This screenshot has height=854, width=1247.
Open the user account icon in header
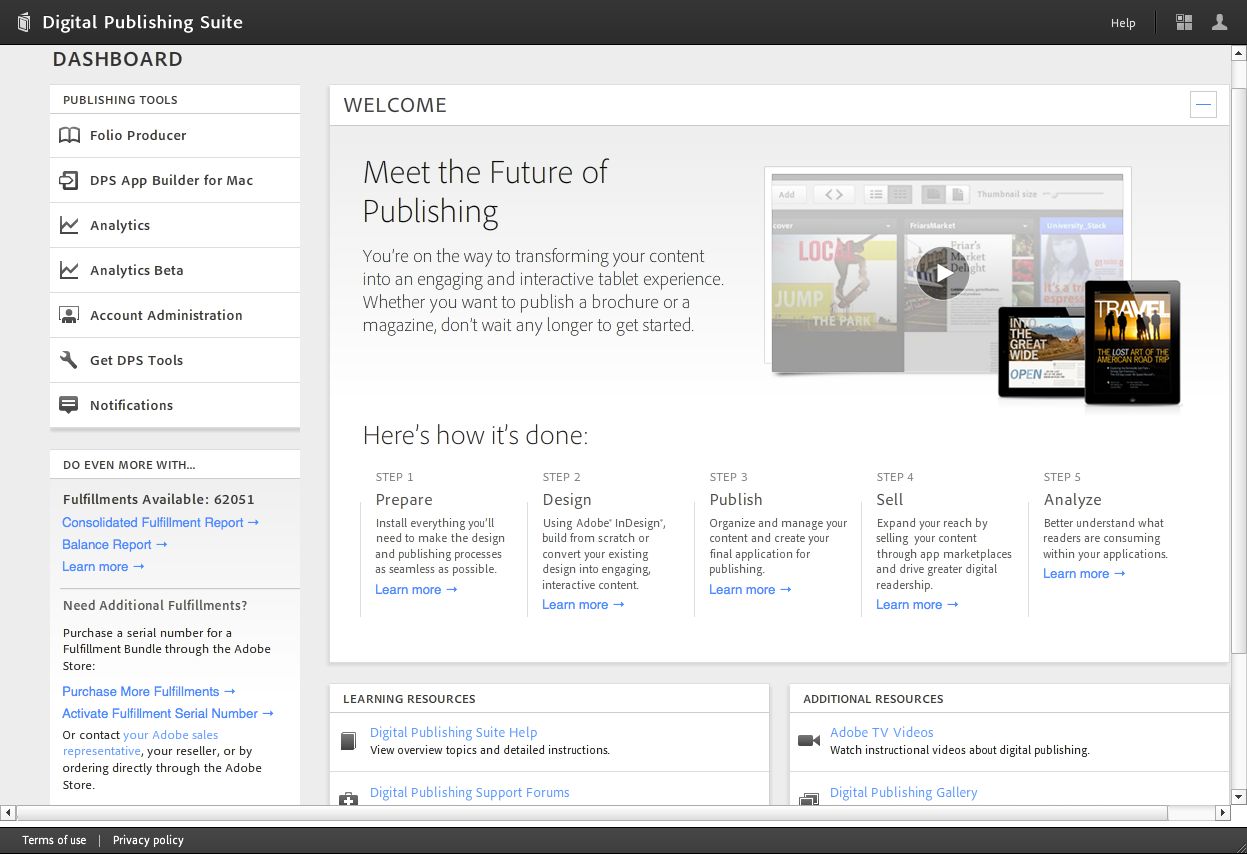tap(1219, 22)
